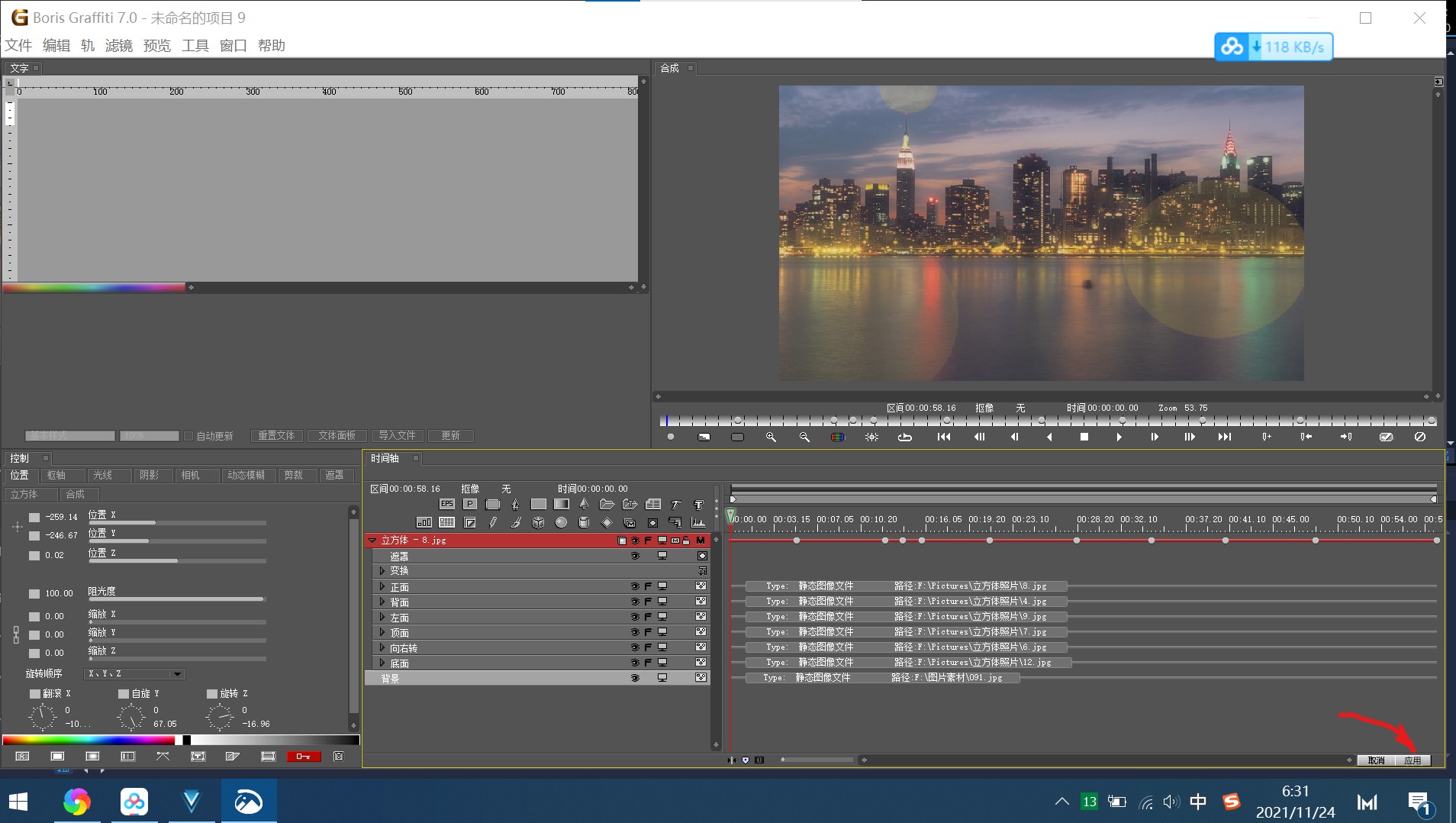The width and height of the screenshot is (1456, 823).
Task: Click the 应用 button
Action: pyautogui.click(x=1413, y=760)
